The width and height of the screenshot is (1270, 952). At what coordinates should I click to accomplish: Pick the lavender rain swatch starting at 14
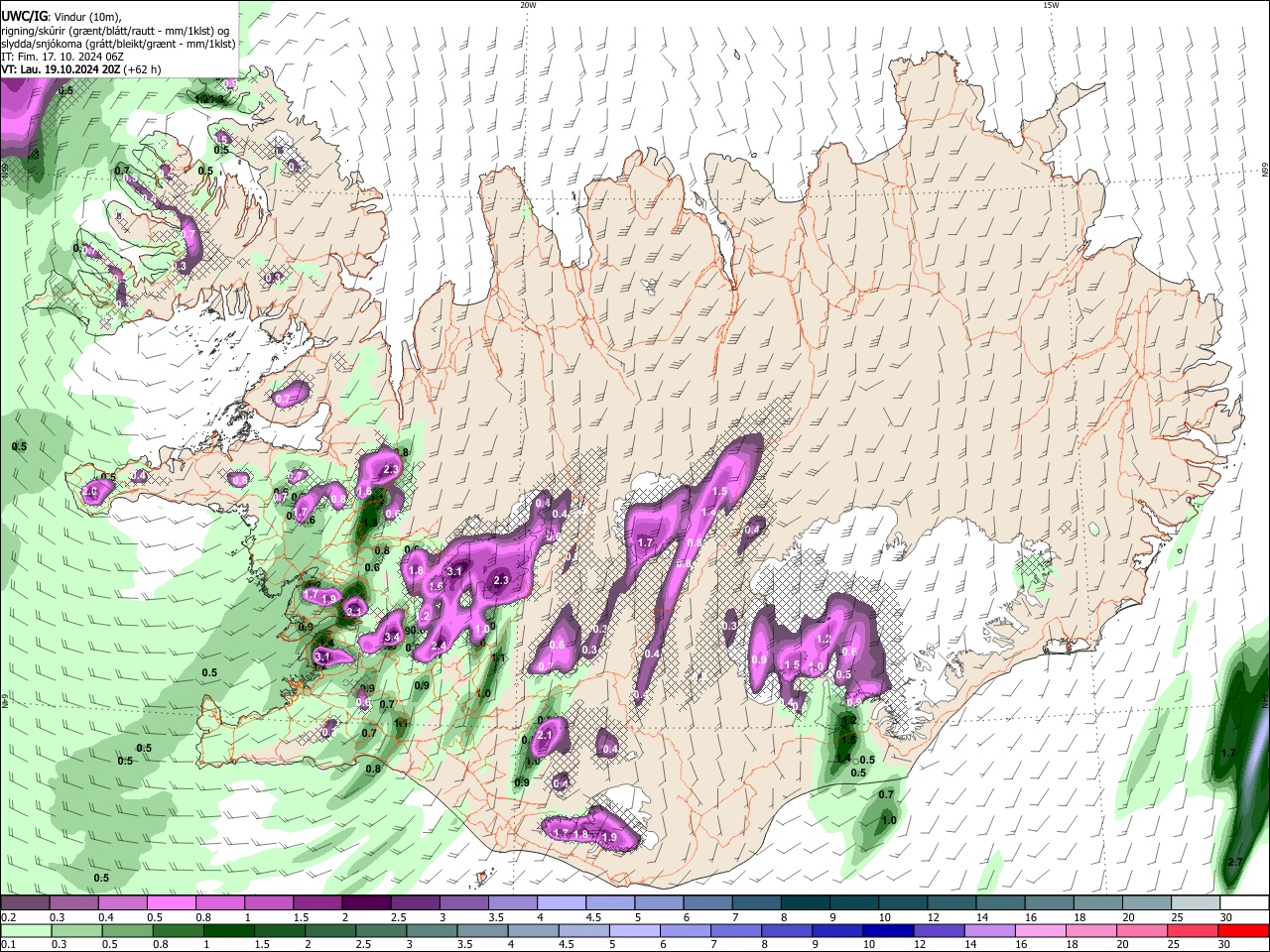point(989,930)
